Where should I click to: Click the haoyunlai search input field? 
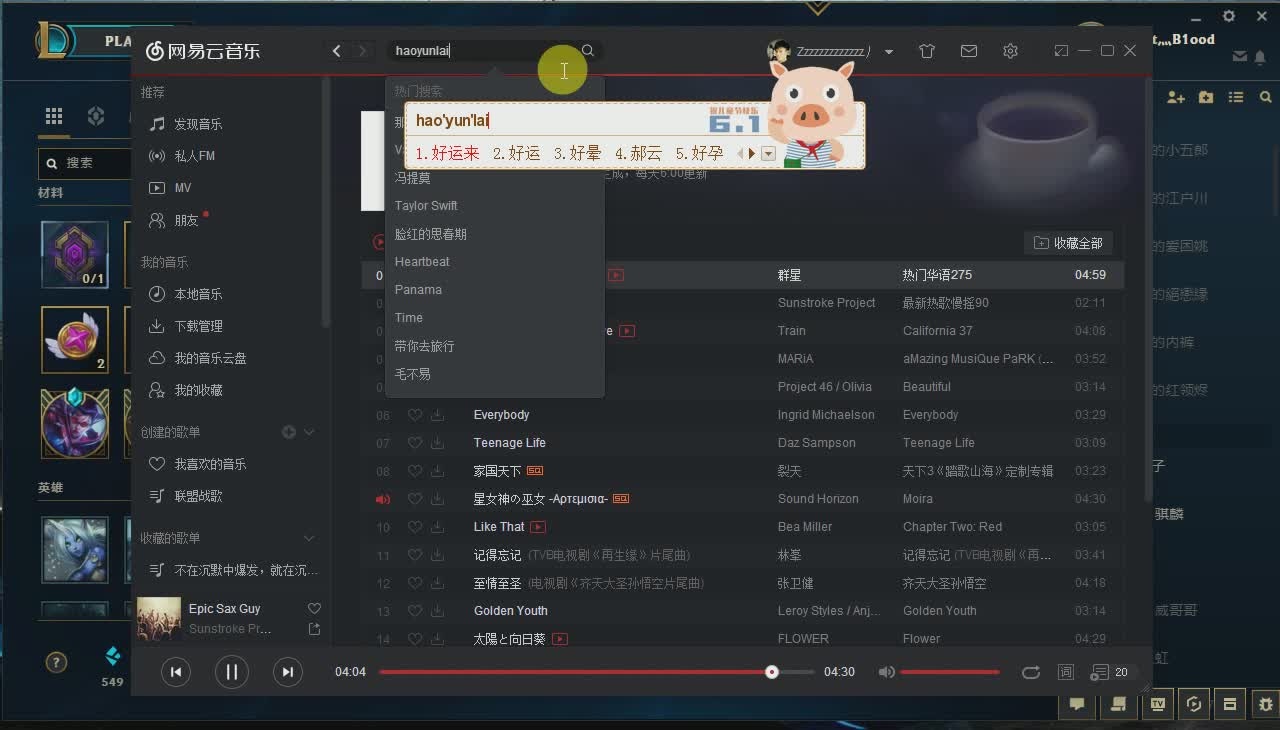[483, 51]
